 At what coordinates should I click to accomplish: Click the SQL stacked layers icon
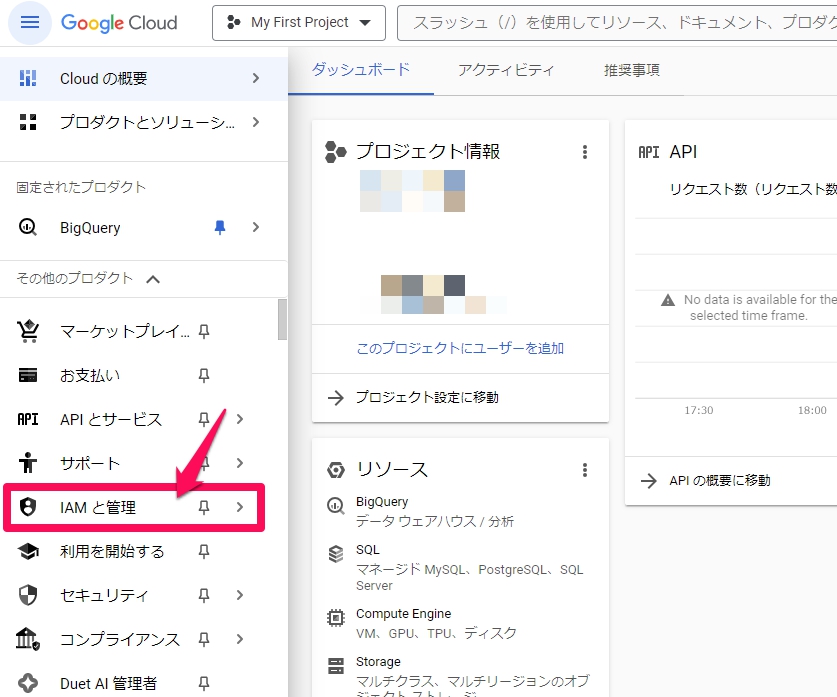[x=336, y=554]
